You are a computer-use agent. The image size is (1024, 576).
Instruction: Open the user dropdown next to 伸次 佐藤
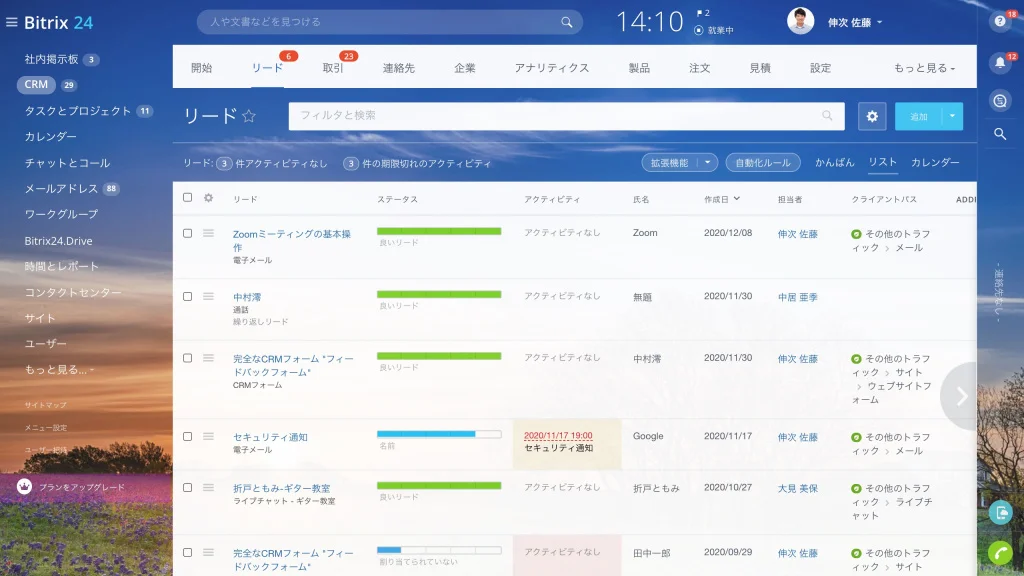point(880,22)
